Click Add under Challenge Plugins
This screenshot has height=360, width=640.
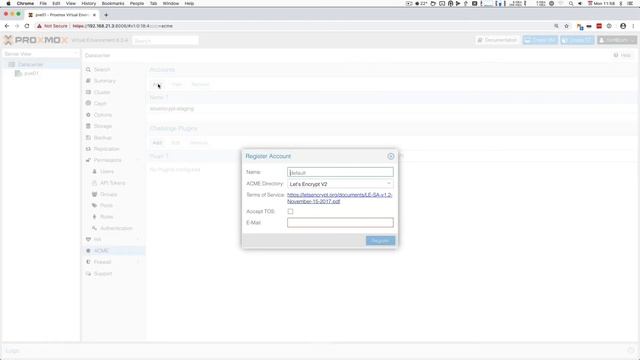(x=157, y=143)
